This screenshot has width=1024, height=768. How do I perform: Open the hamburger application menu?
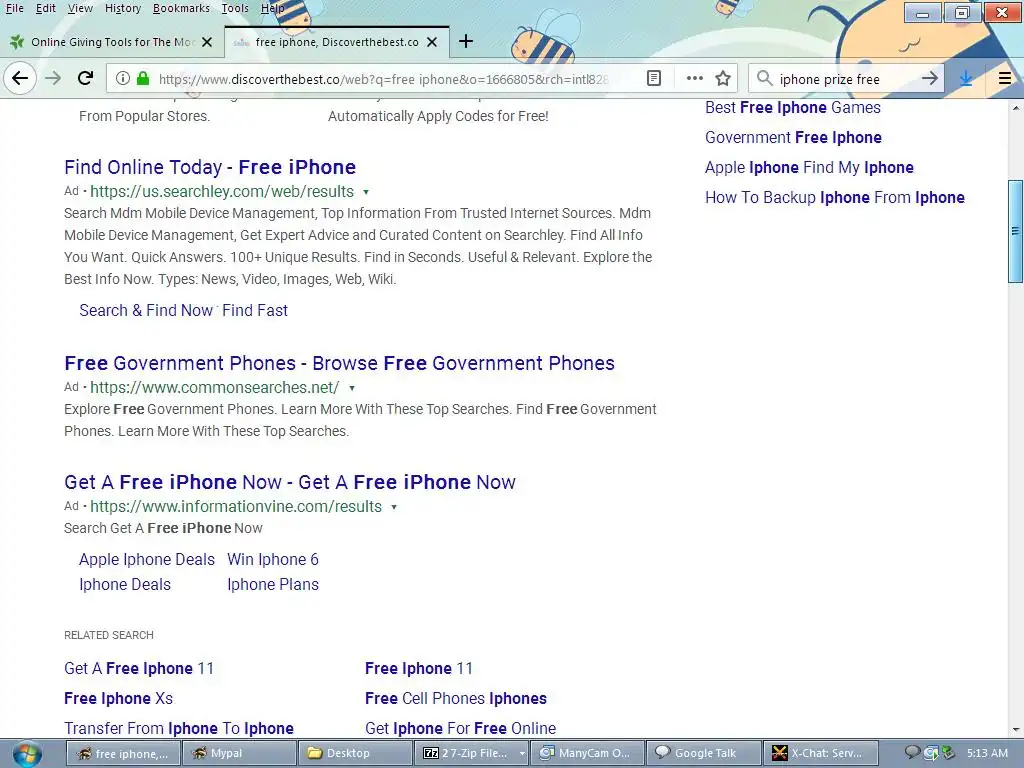pyautogui.click(x=1005, y=79)
